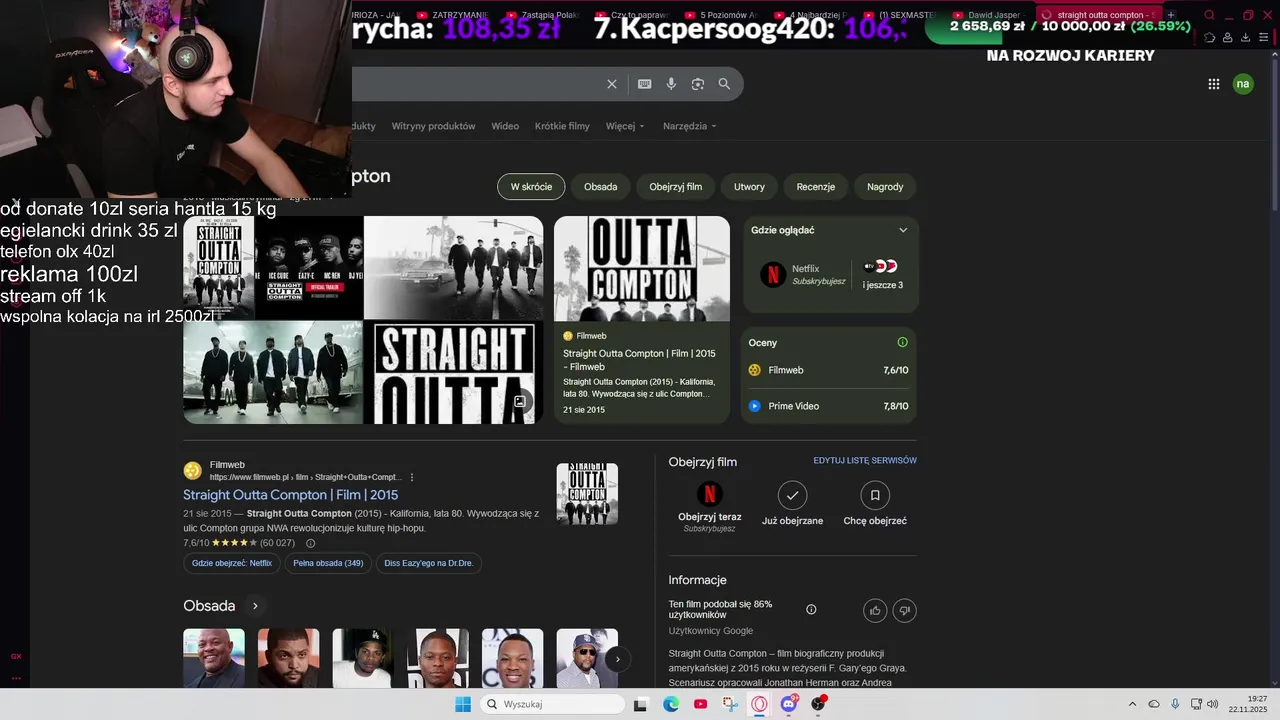
Task: Click Windows taskbar Wyszukaj search box
Action: pyautogui.click(x=553, y=704)
